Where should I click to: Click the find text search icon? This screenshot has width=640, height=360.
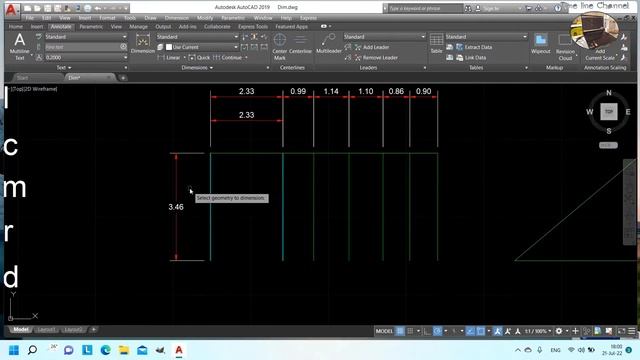tap(123, 47)
